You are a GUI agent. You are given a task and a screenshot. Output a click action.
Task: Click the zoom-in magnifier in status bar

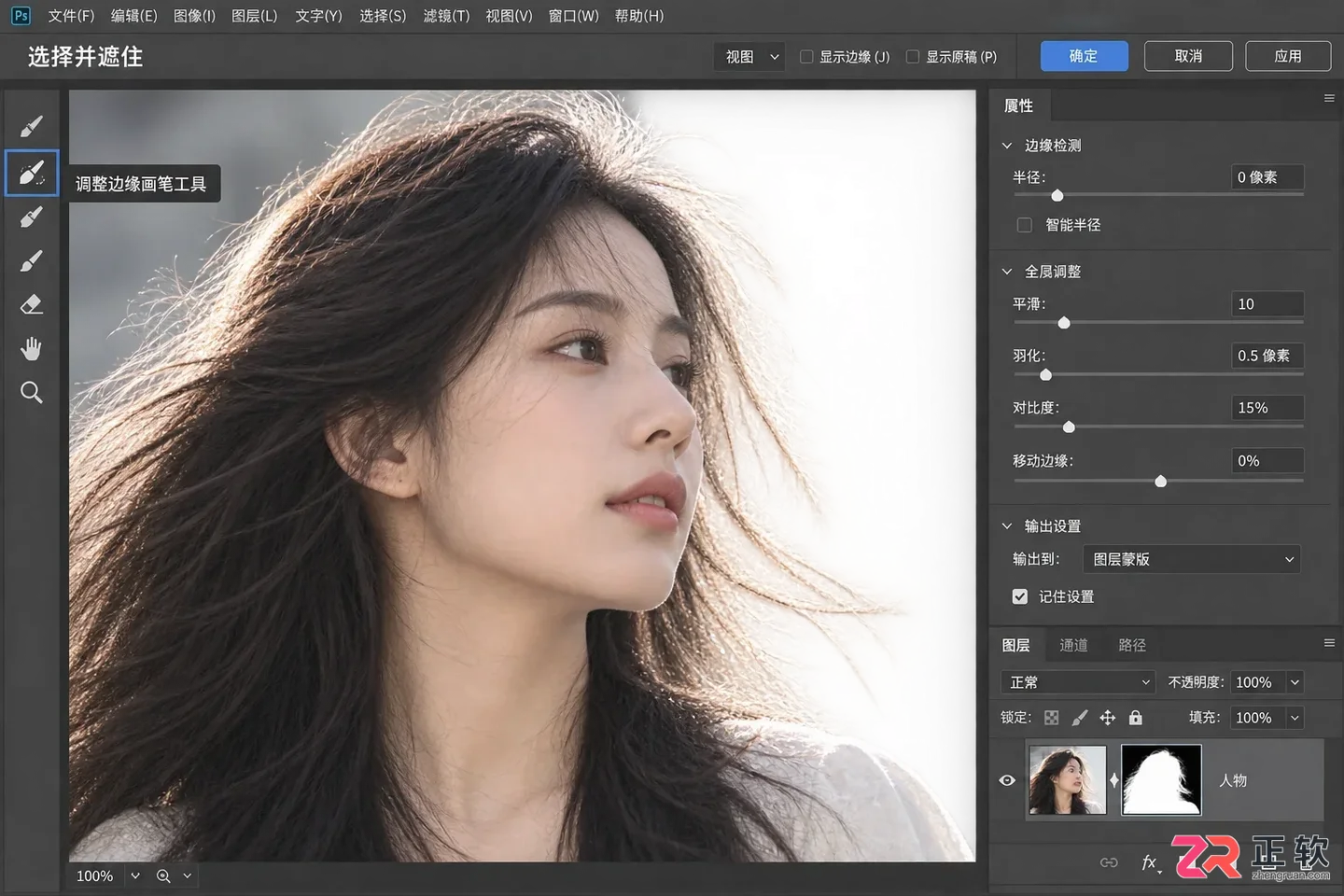164,875
